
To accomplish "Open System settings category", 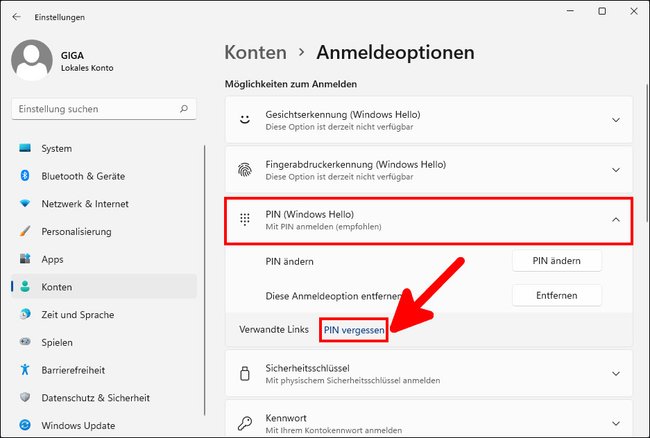I will (104, 148).
